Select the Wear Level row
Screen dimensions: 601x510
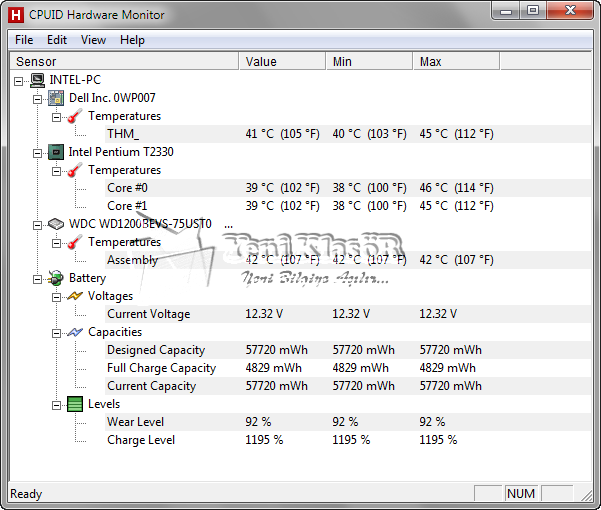coord(135,422)
